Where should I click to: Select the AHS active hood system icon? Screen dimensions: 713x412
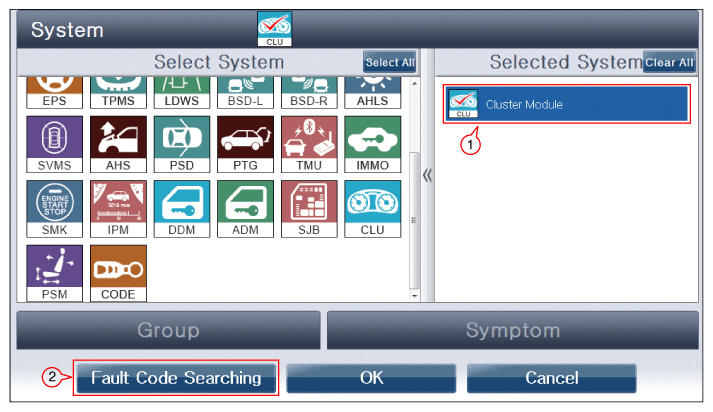118,144
